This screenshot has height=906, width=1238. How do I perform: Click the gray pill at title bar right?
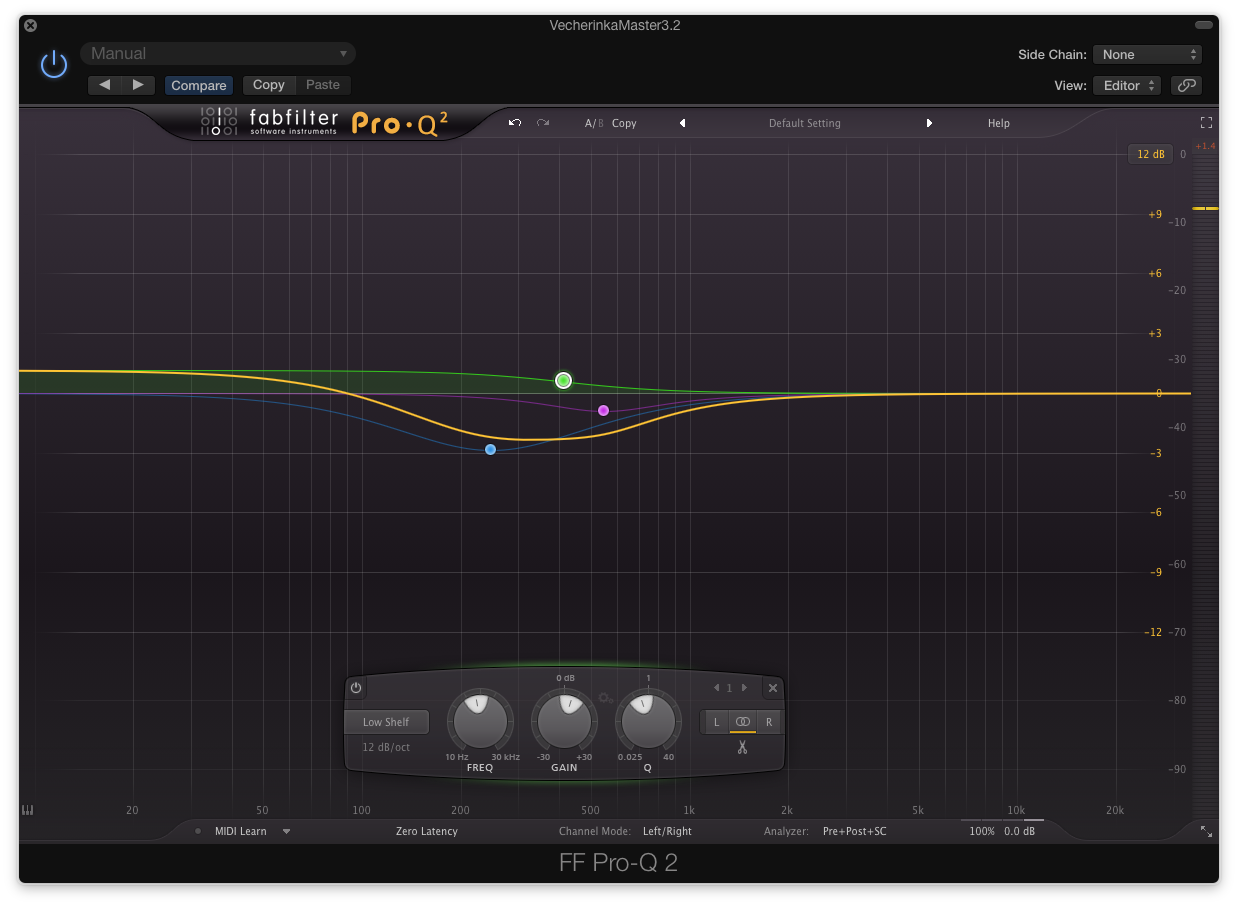[1203, 25]
